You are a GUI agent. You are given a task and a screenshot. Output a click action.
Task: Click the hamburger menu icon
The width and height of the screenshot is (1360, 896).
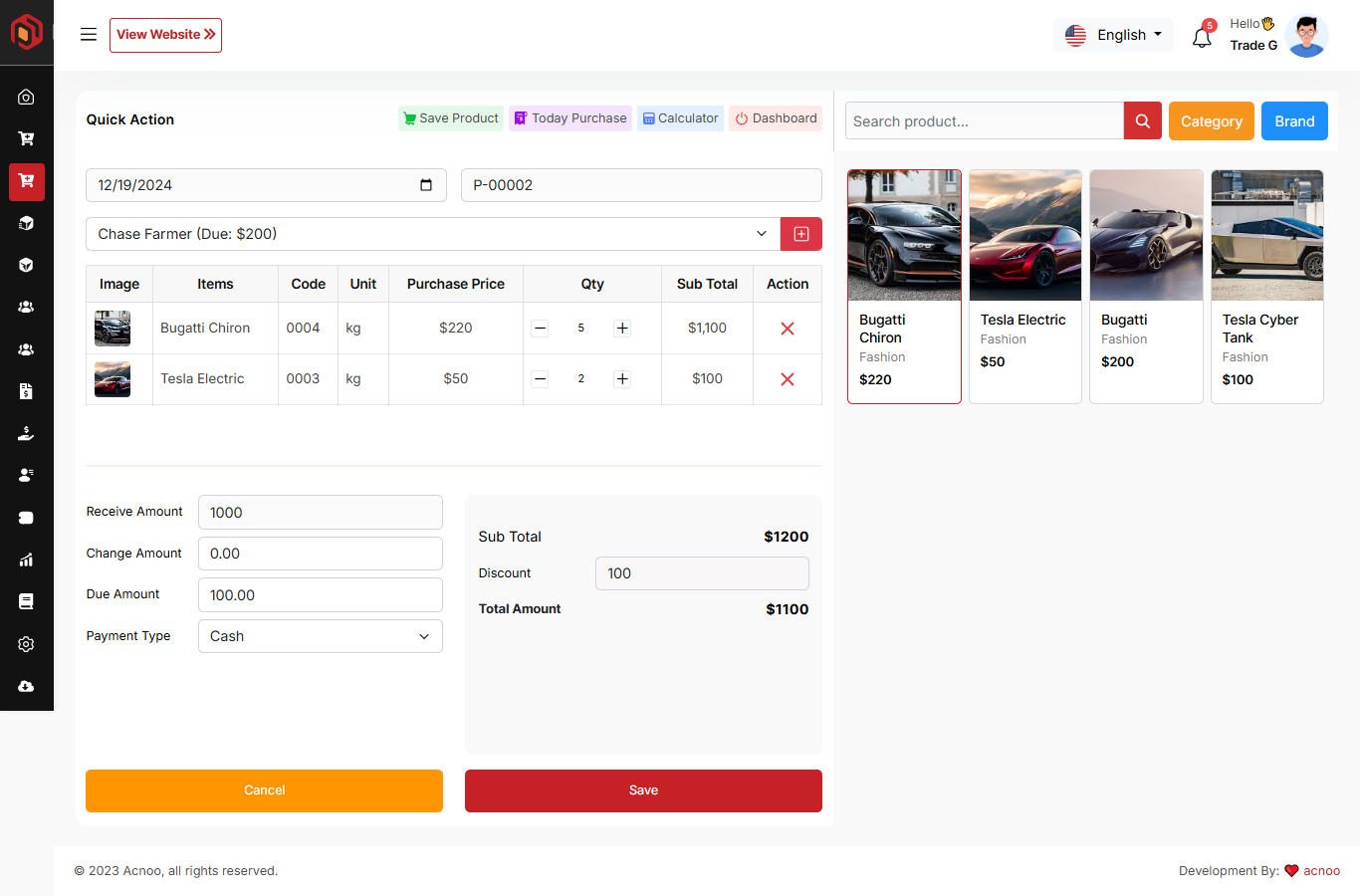tap(89, 35)
